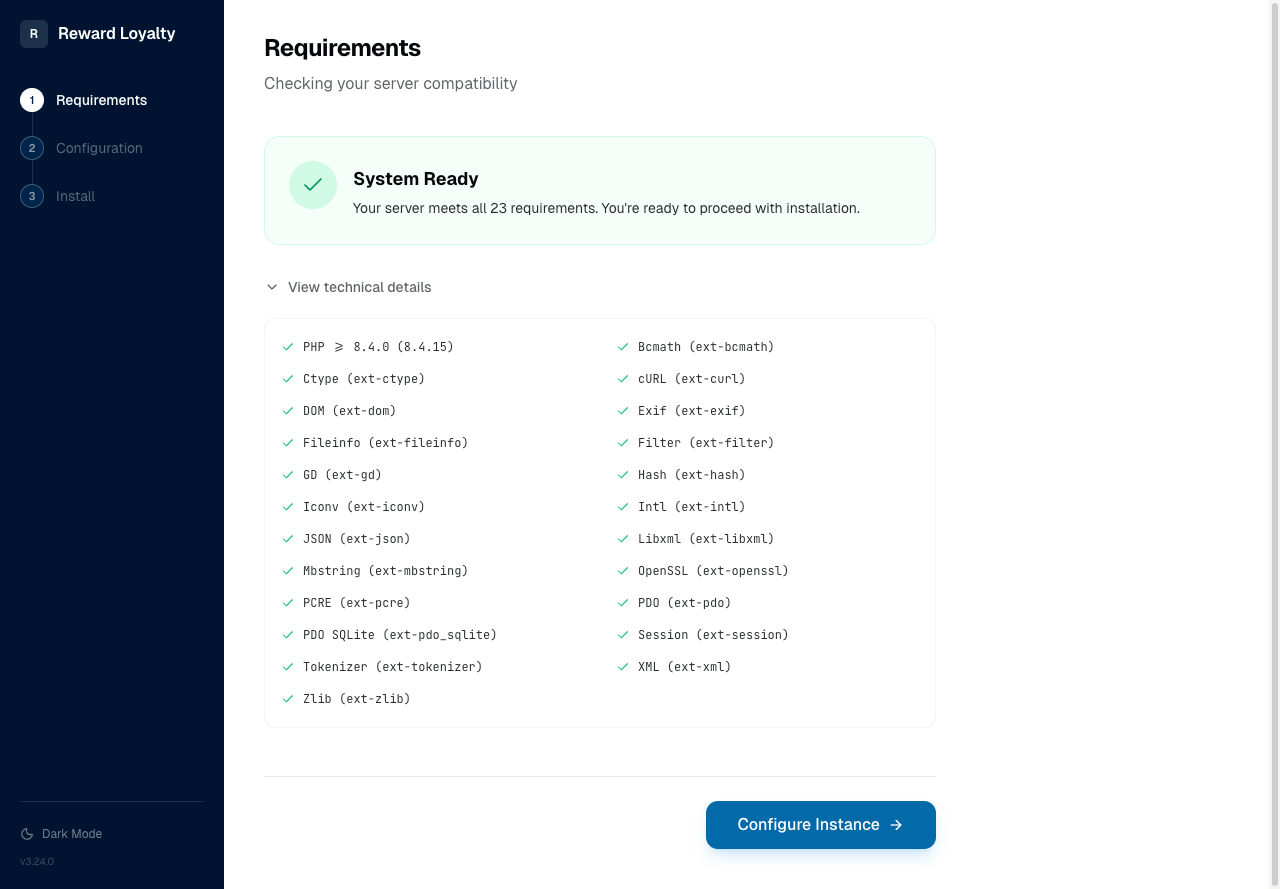Select the Install step

click(75, 196)
